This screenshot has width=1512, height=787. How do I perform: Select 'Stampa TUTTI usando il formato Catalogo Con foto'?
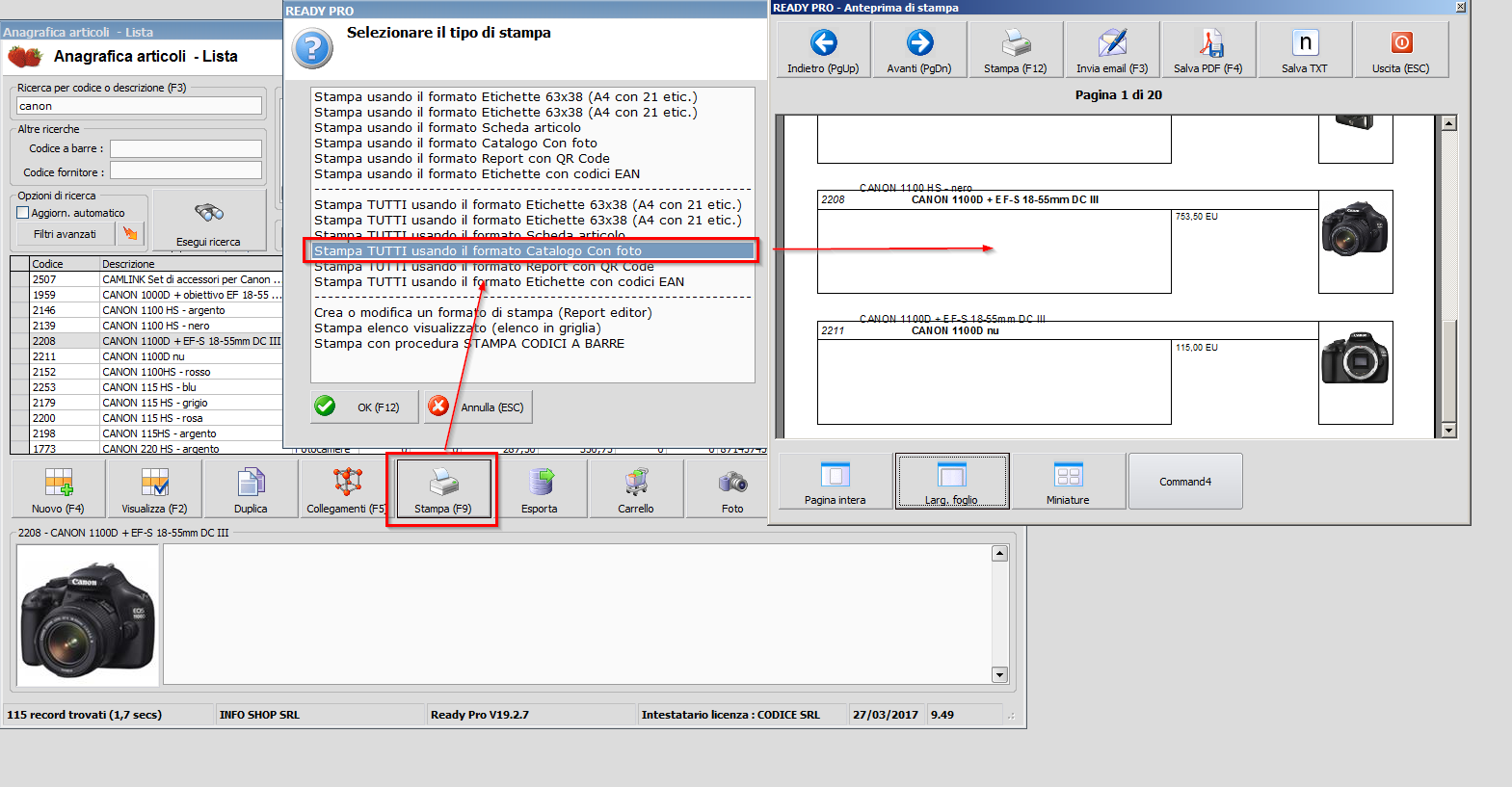click(x=532, y=250)
